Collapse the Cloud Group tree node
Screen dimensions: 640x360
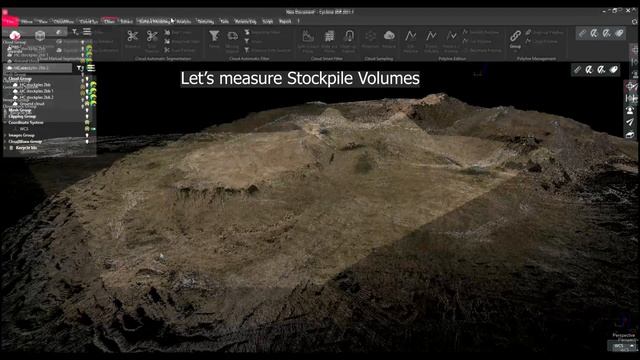click(x=5, y=79)
